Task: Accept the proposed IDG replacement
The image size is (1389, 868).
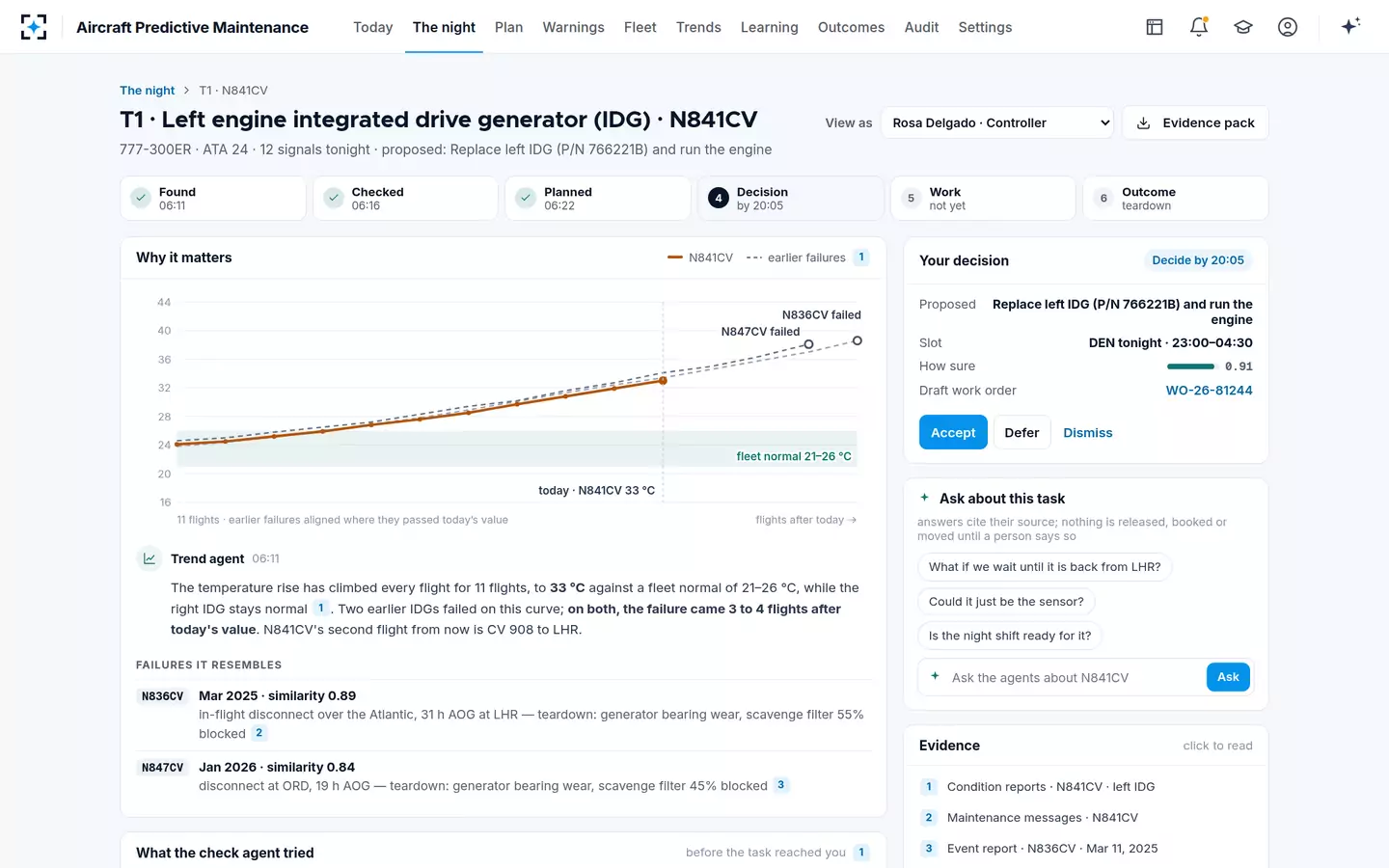Action: 953,432
